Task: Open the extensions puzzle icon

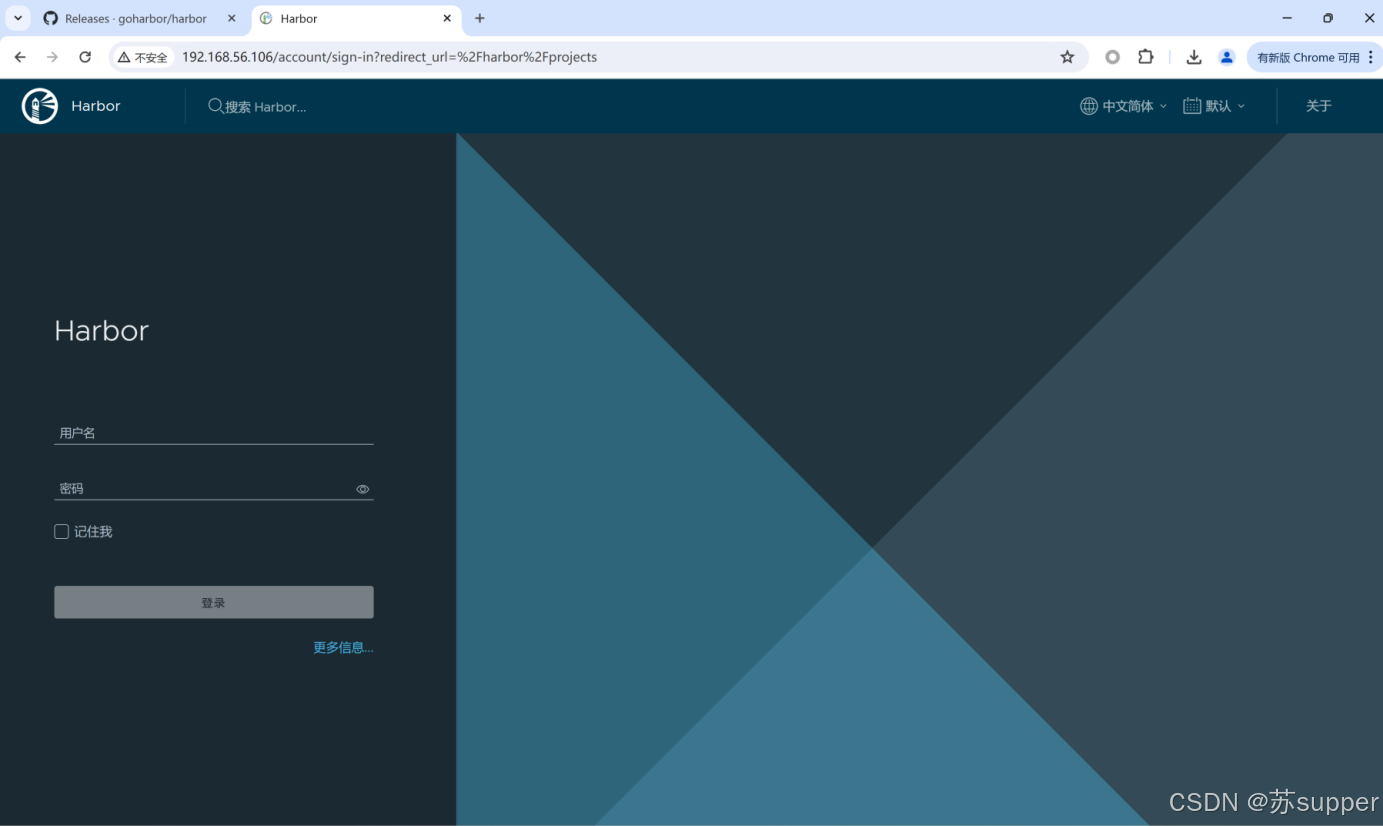Action: [x=1146, y=57]
